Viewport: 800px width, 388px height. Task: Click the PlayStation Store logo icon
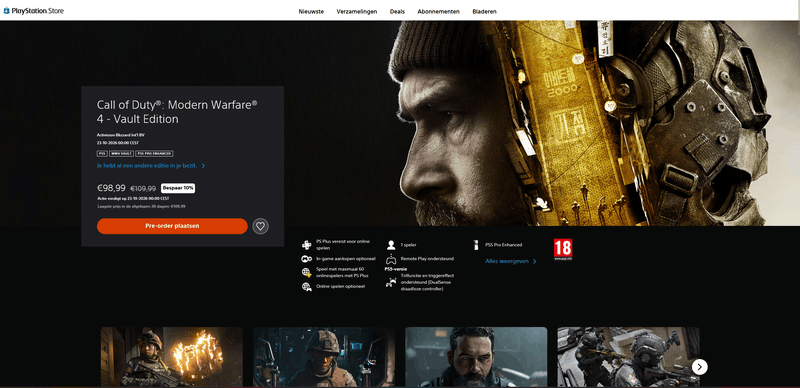tap(6, 11)
